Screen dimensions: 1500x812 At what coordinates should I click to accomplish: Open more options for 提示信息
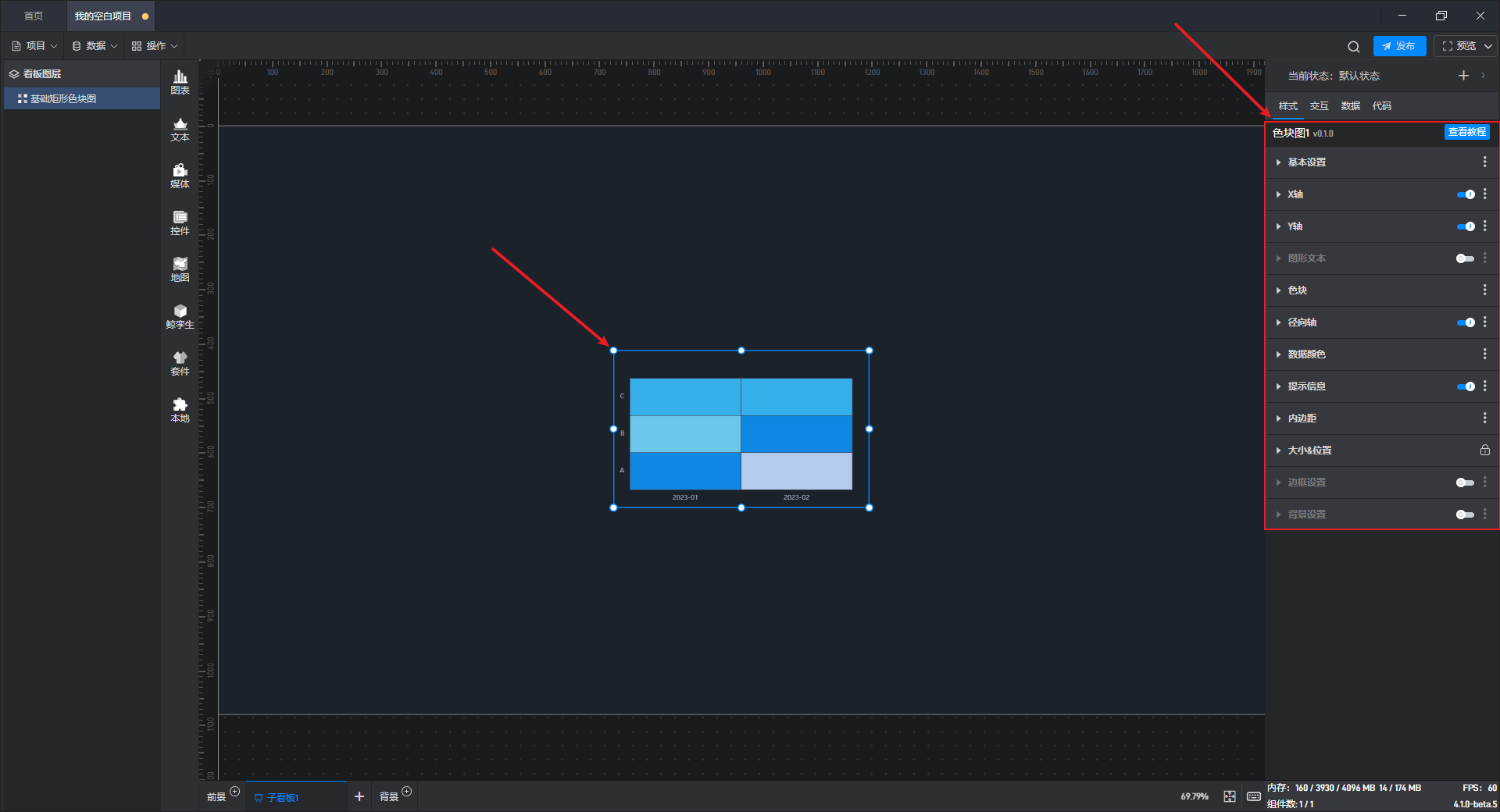[x=1485, y=386]
